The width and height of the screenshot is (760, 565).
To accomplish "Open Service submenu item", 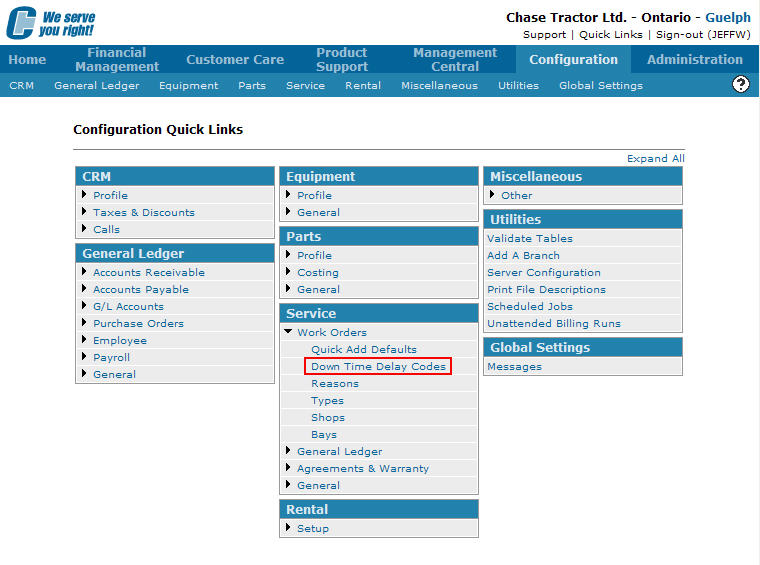I will pyautogui.click(x=305, y=86).
